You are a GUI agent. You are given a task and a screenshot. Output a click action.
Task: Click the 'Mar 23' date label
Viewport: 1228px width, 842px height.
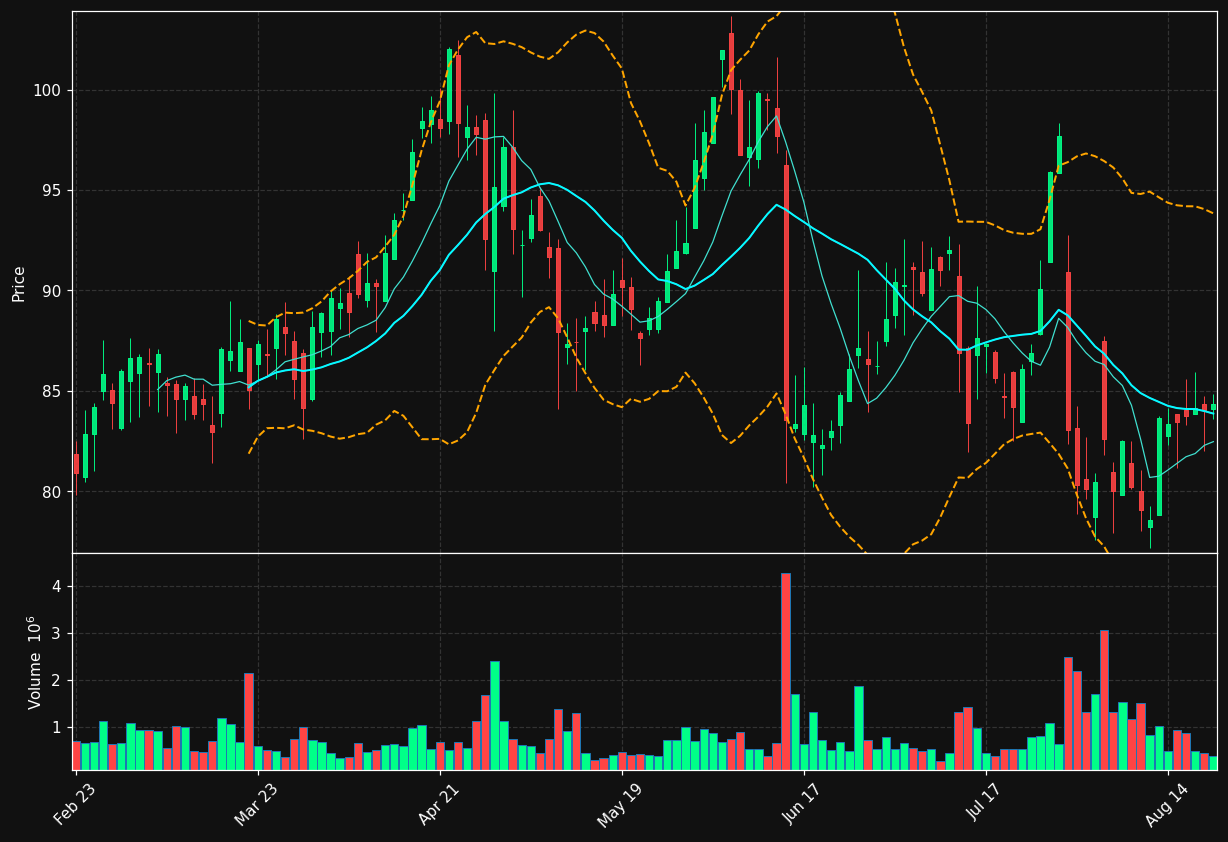[256, 804]
